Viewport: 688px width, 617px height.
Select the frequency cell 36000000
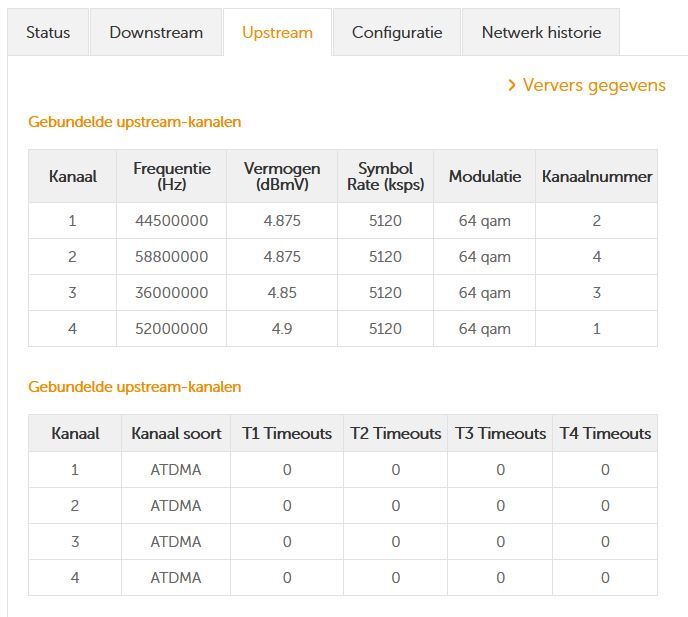[172, 293]
